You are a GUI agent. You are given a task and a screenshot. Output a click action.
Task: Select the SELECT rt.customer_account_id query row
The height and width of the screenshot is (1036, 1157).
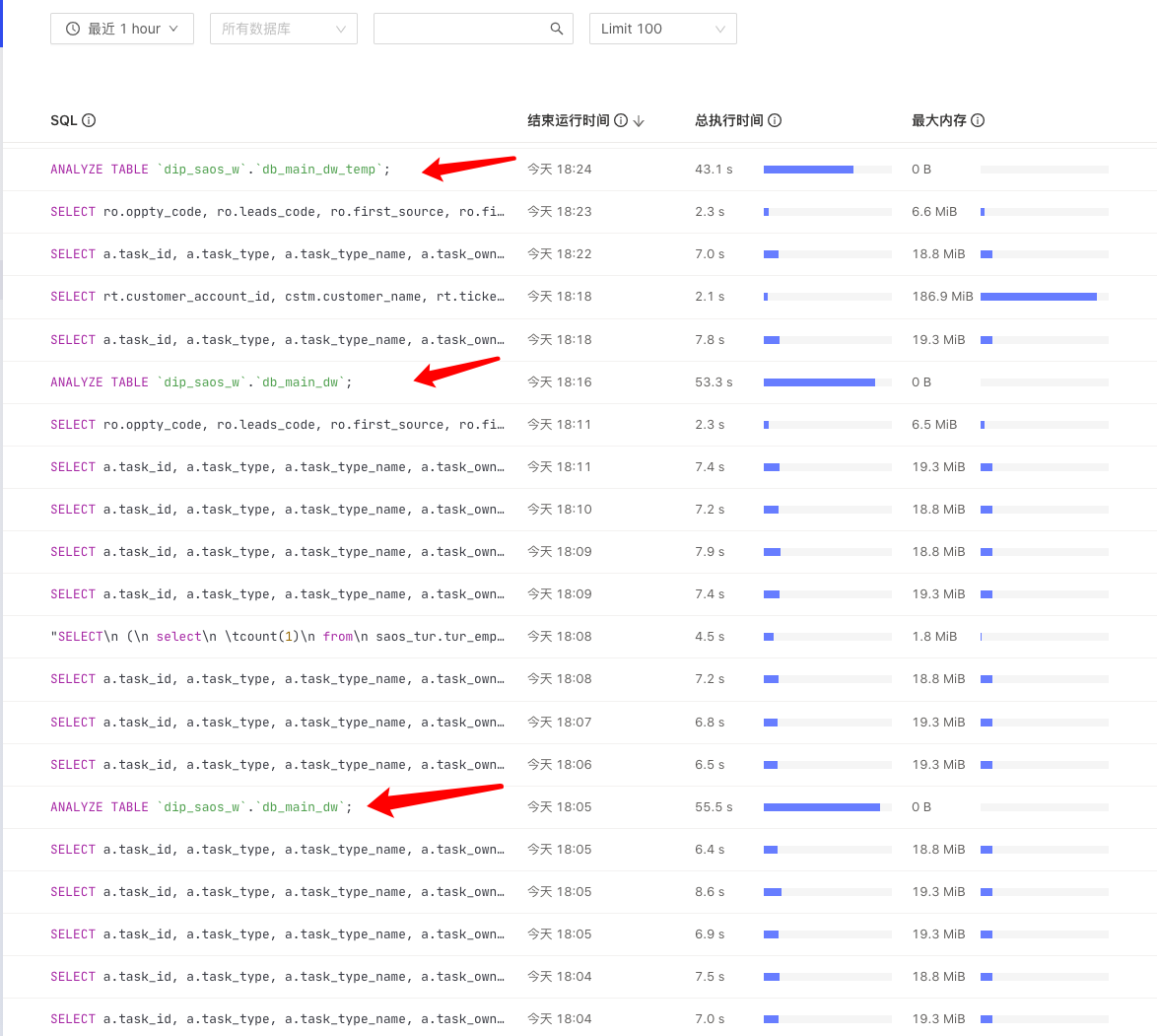pos(277,297)
